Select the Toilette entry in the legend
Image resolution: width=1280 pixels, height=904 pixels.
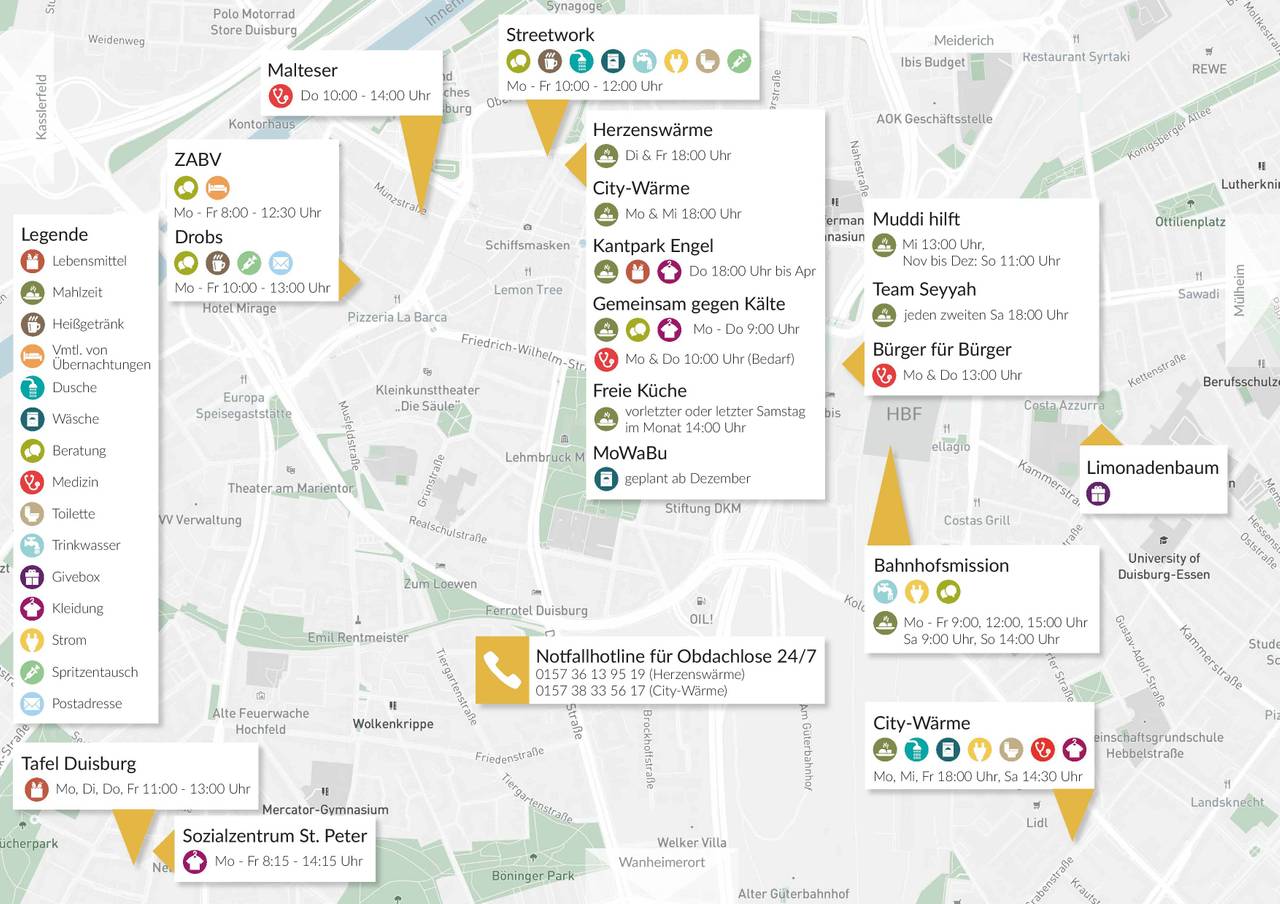click(73, 514)
